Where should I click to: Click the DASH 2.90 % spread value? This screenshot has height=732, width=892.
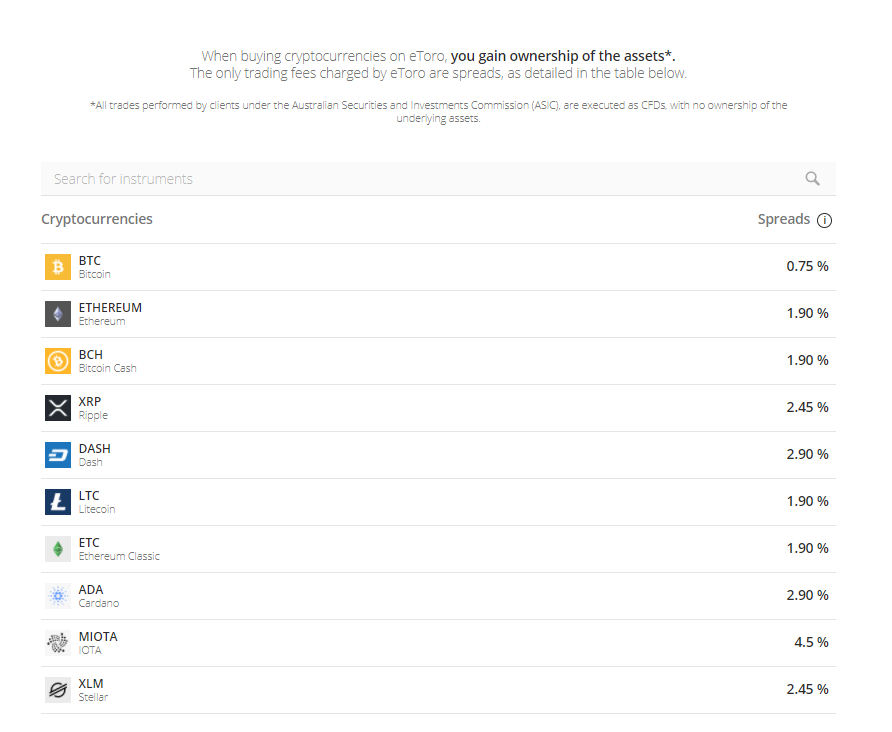807,454
